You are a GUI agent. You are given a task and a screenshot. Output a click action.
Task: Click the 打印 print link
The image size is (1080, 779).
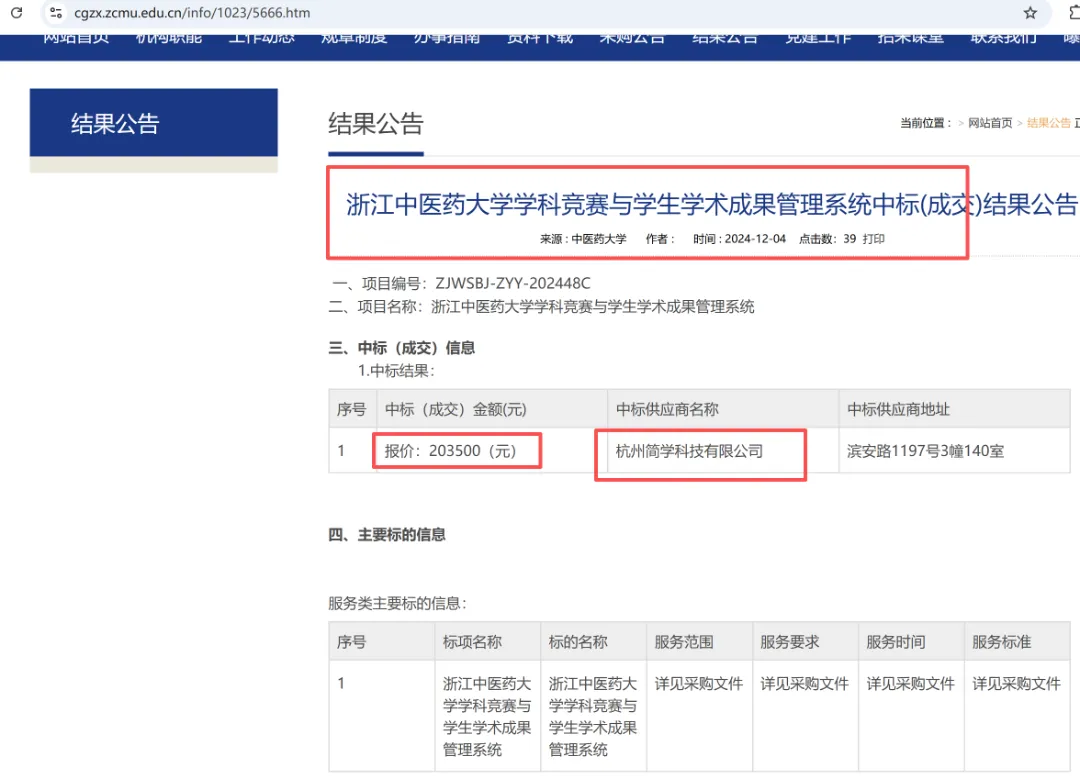[873, 239]
